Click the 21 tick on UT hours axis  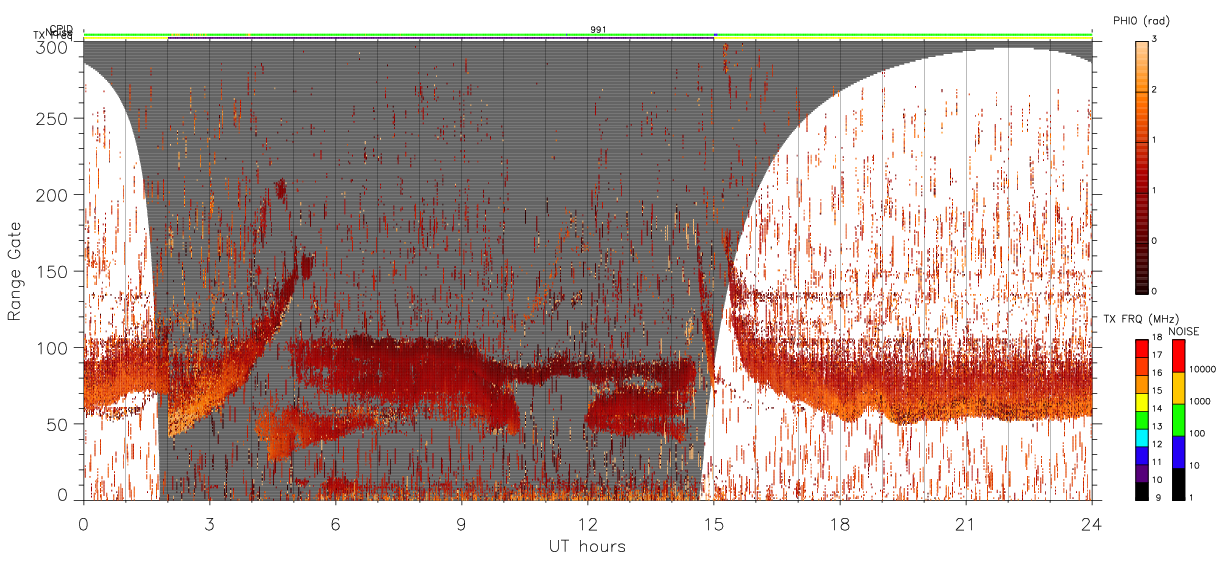coord(966,524)
